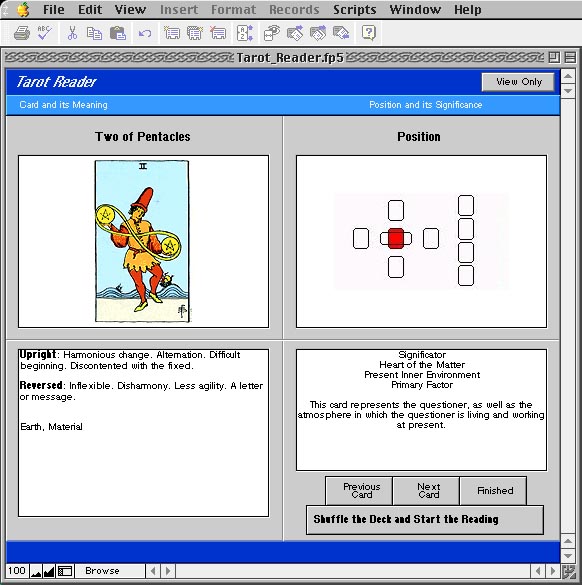
Task: Click the 'Card and its Meaning' label
Action: point(63,105)
